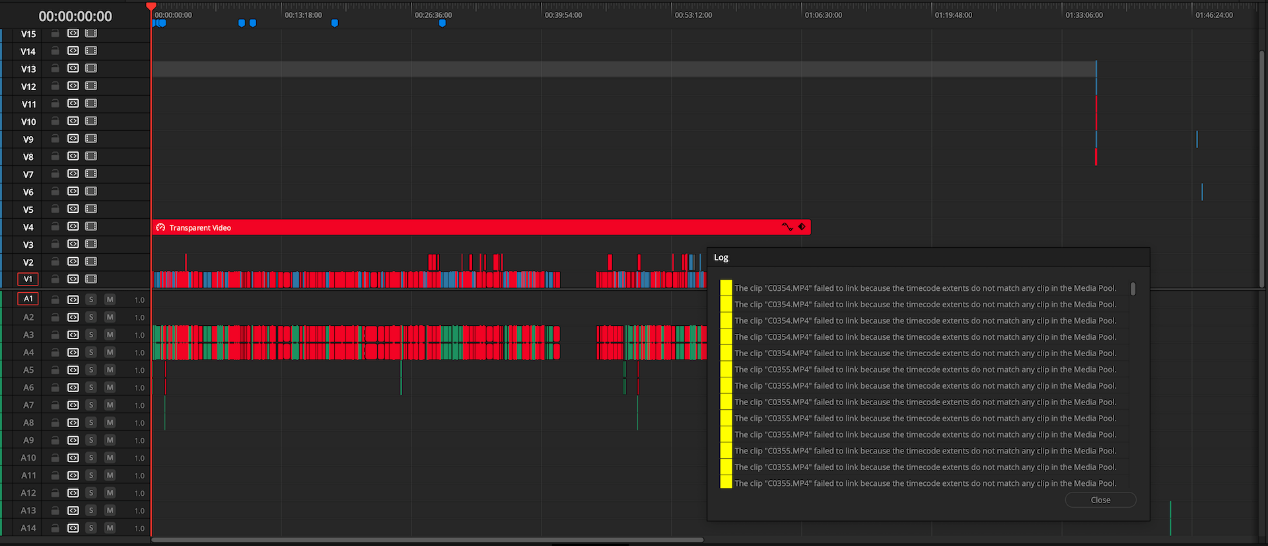Lock the A4 audio track

tap(56, 352)
